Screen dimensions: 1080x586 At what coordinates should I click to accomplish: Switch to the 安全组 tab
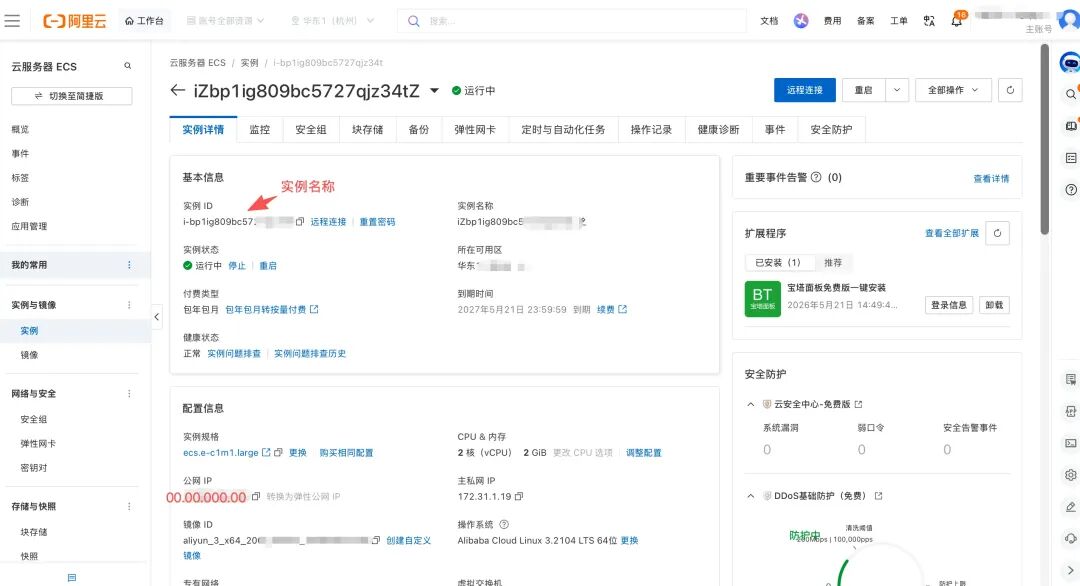point(311,129)
